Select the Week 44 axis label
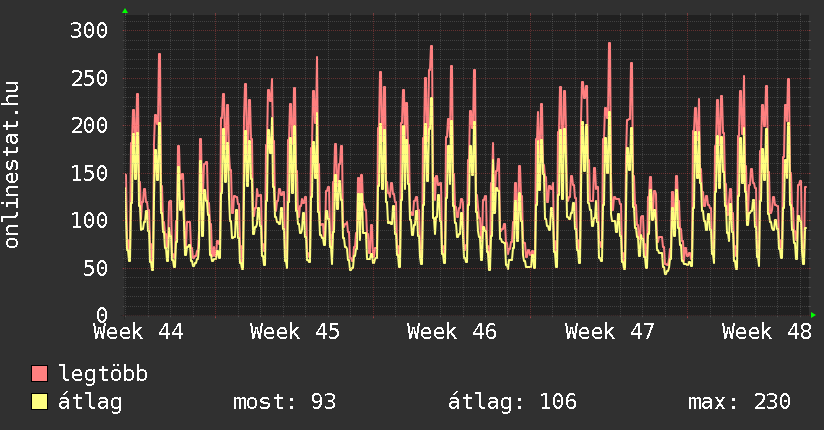The image size is (824, 430). point(139,331)
